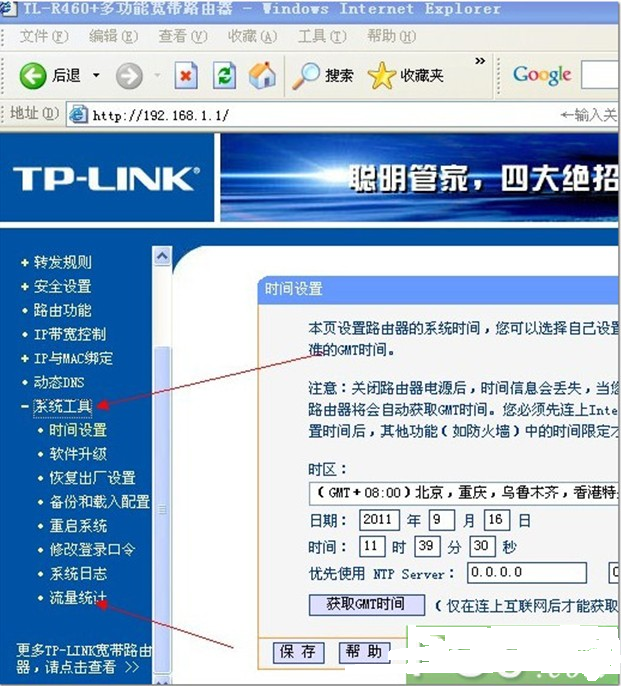The image size is (621, 686).
Task: Click the TP-LINK logo
Action: [x=104, y=179]
